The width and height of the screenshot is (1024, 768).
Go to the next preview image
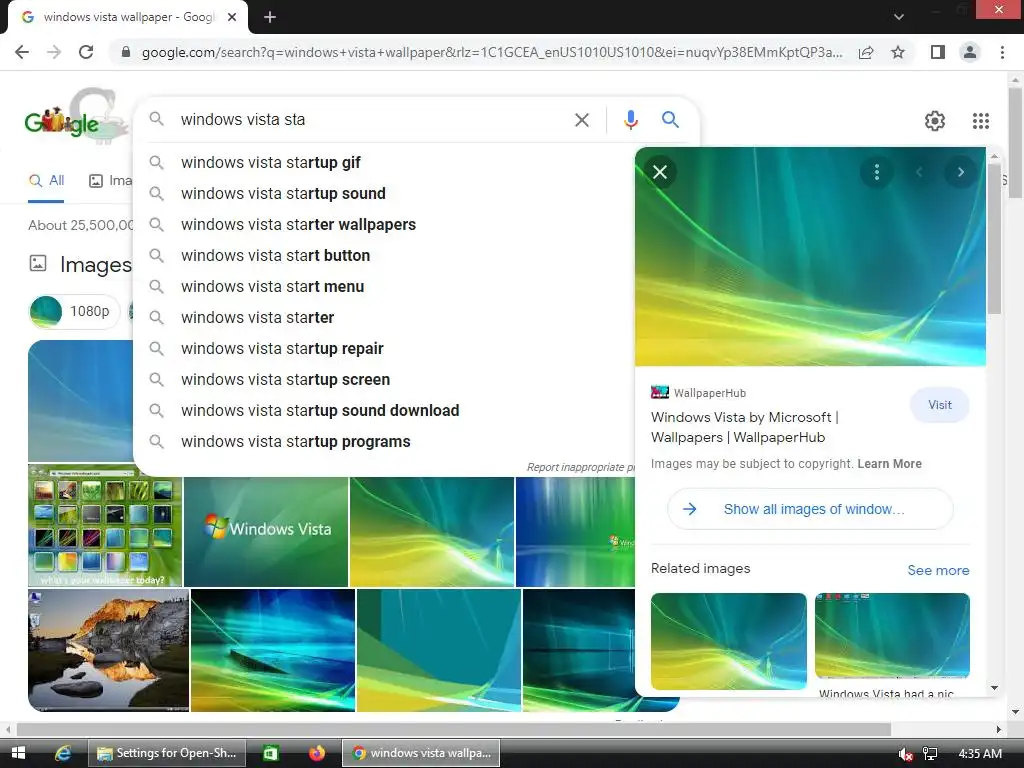coord(961,172)
